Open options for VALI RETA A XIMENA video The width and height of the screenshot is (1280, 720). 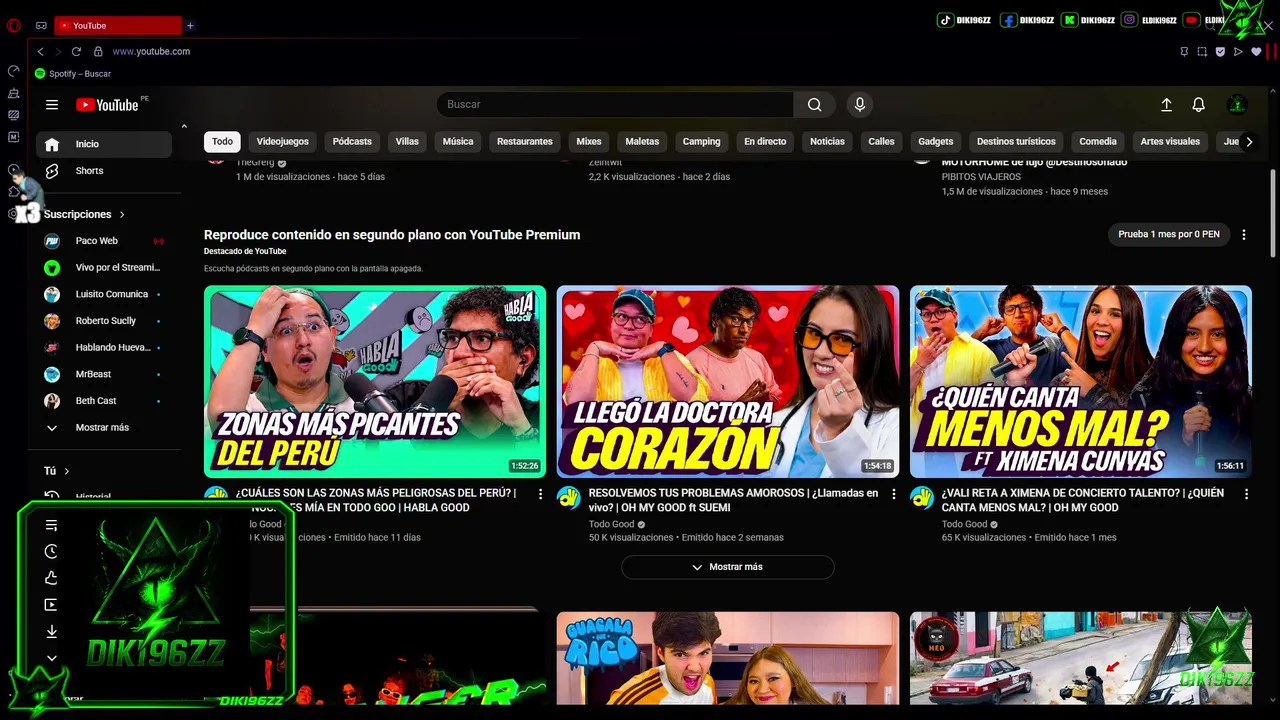pyautogui.click(x=1246, y=494)
